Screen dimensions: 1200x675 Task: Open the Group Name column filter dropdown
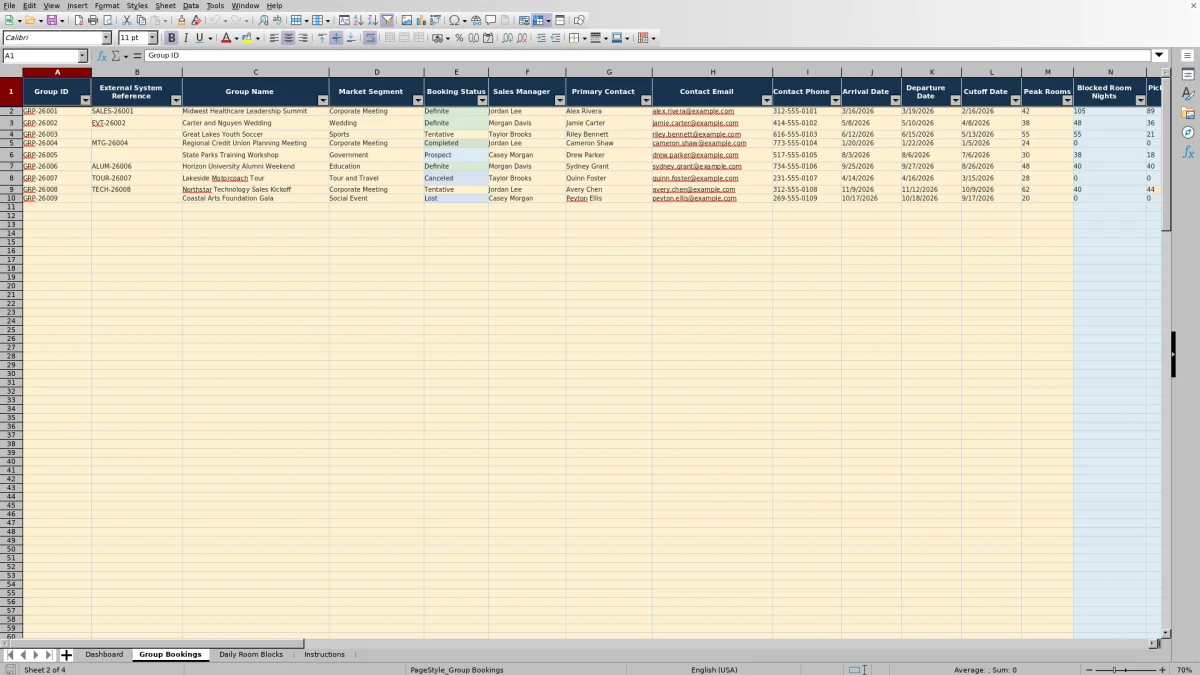[323, 100]
